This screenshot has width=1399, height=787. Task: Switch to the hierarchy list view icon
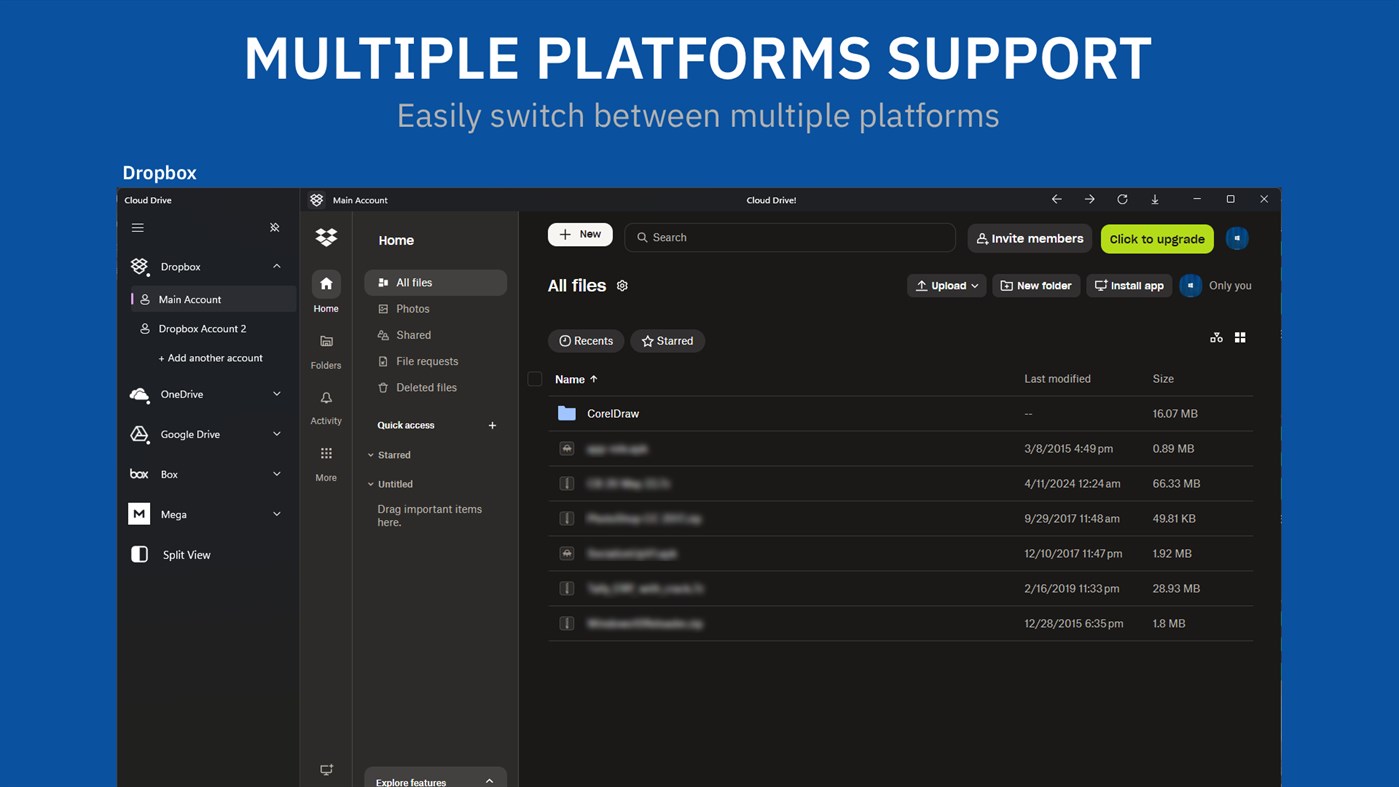[x=1216, y=338]
